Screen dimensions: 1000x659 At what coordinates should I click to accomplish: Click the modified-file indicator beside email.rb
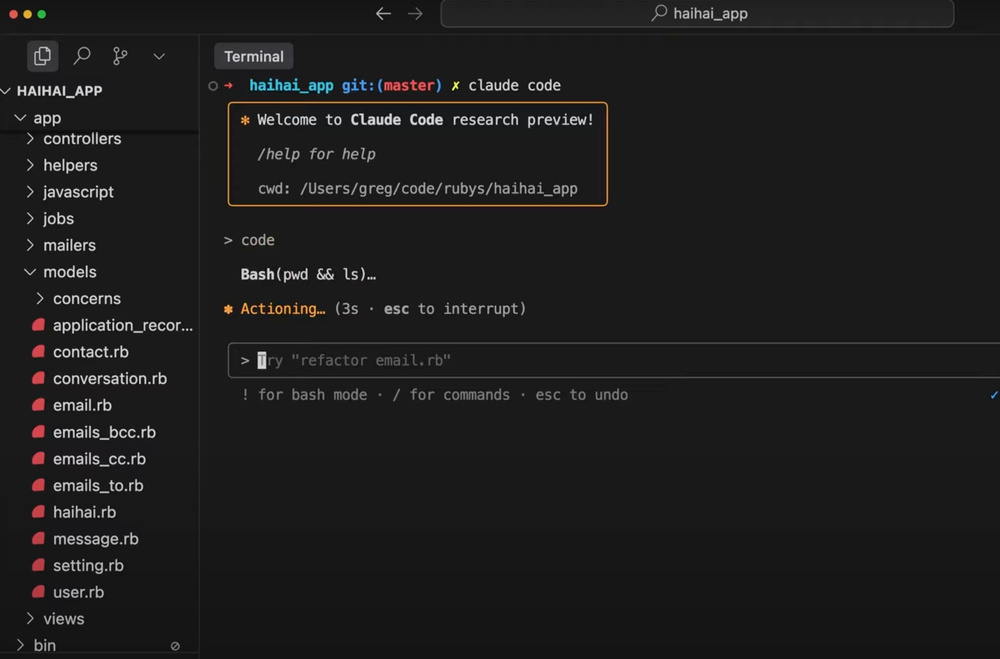click(x=37, y=405)
